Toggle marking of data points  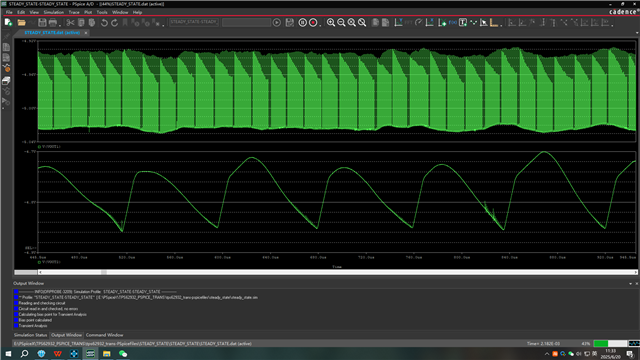473,22
